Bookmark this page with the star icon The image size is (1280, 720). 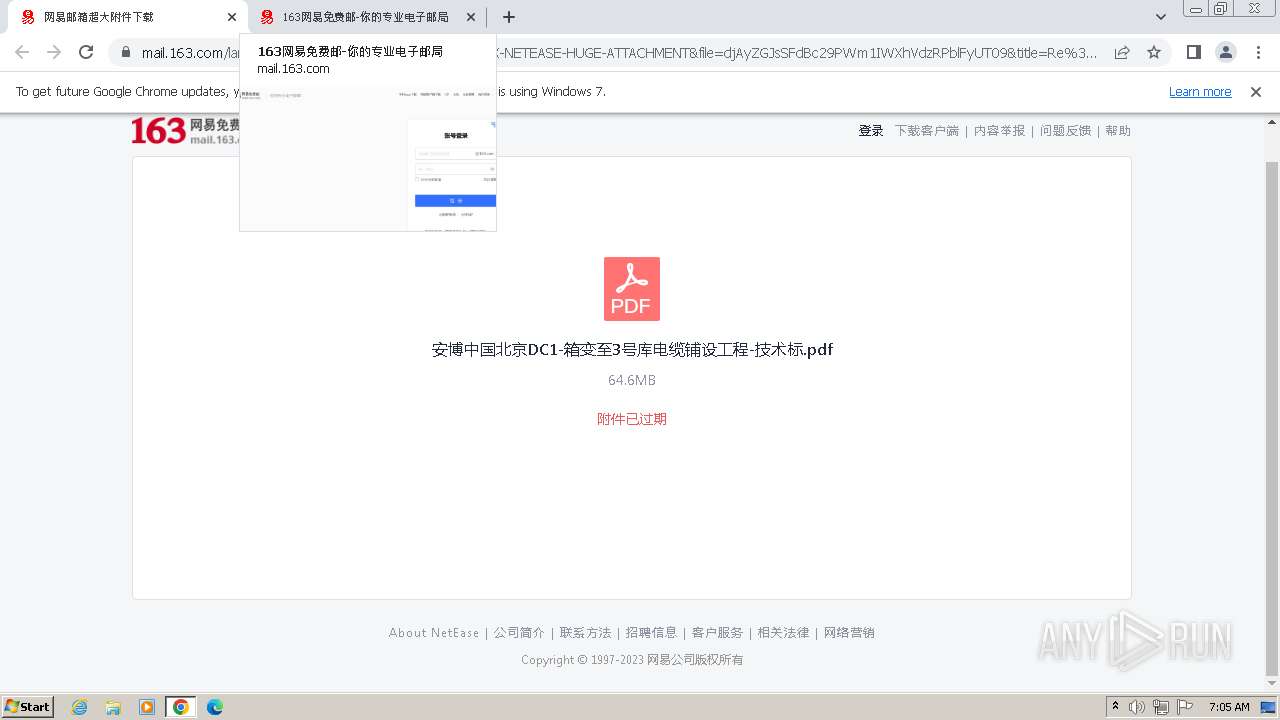(x=1154, y=52)
